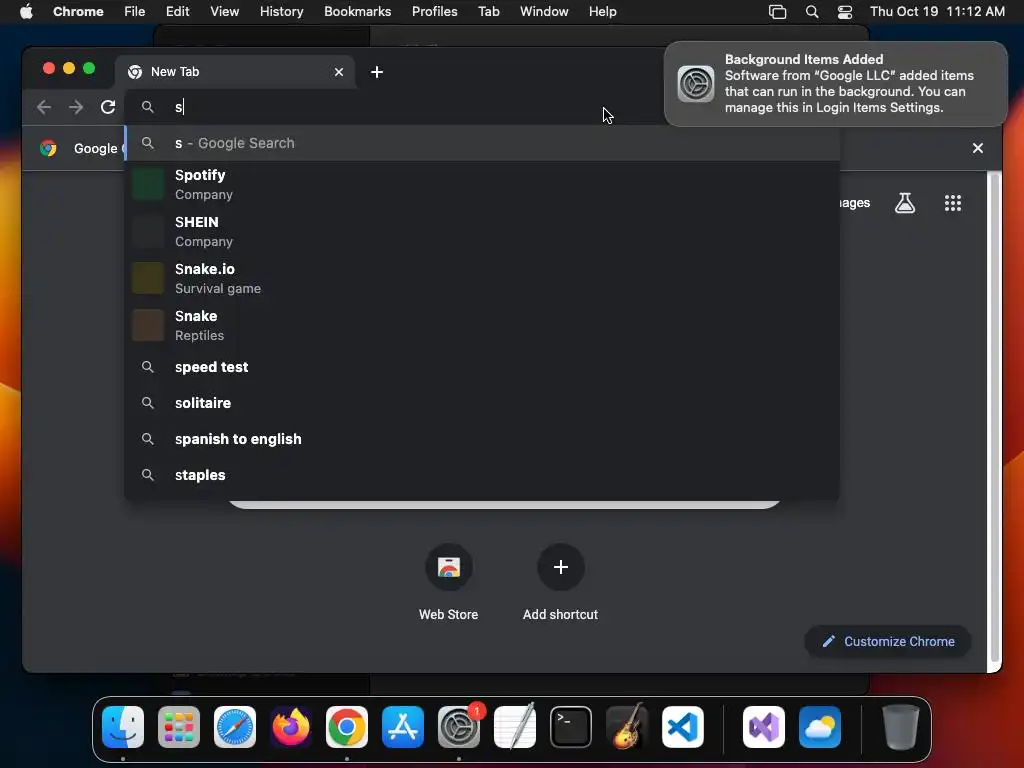Click the page vertical scrollbar
The height and width of the screenshot is (768, 1024).
click(x=994, y=418)
